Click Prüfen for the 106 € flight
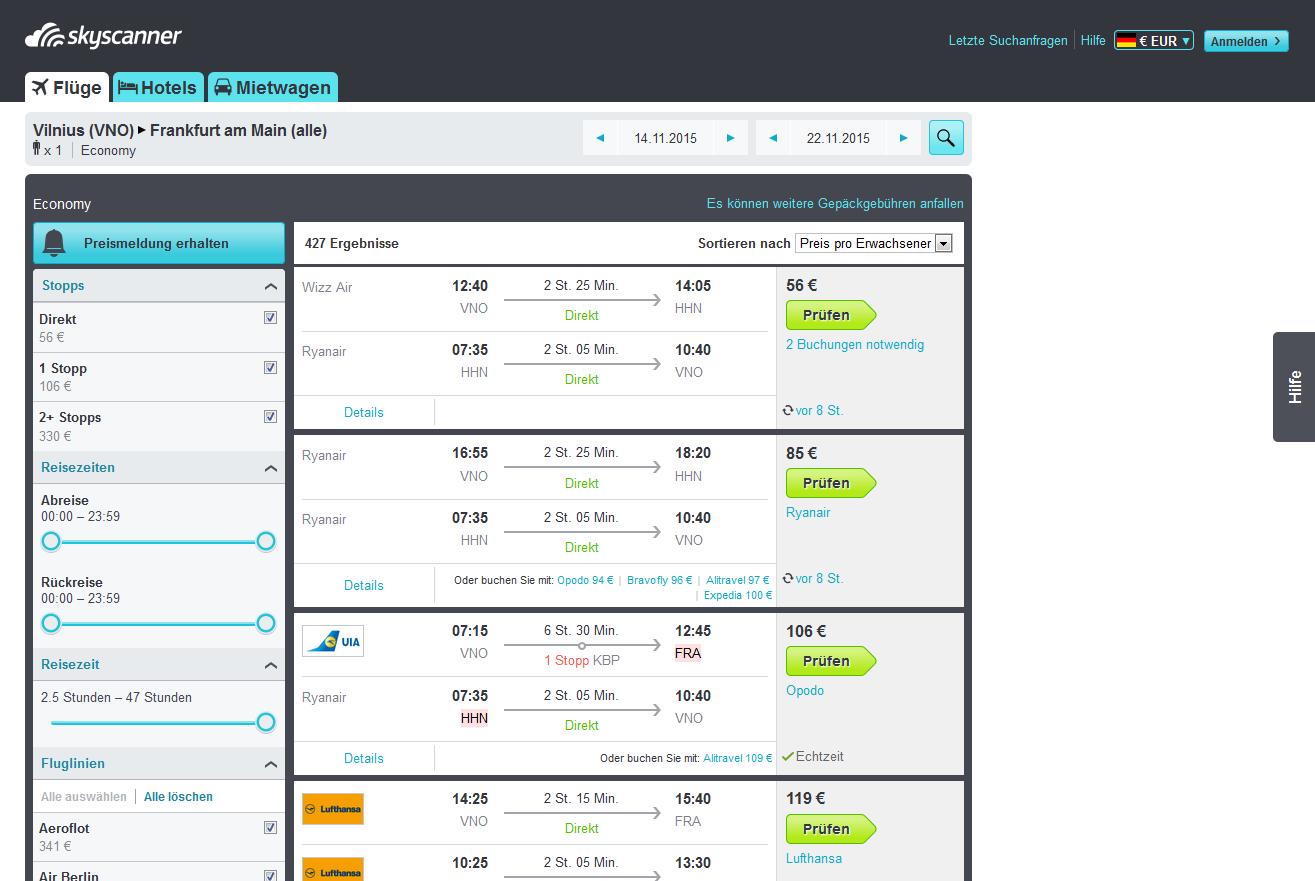Viewport: 1315px width, 881px height. coord(830,661)
